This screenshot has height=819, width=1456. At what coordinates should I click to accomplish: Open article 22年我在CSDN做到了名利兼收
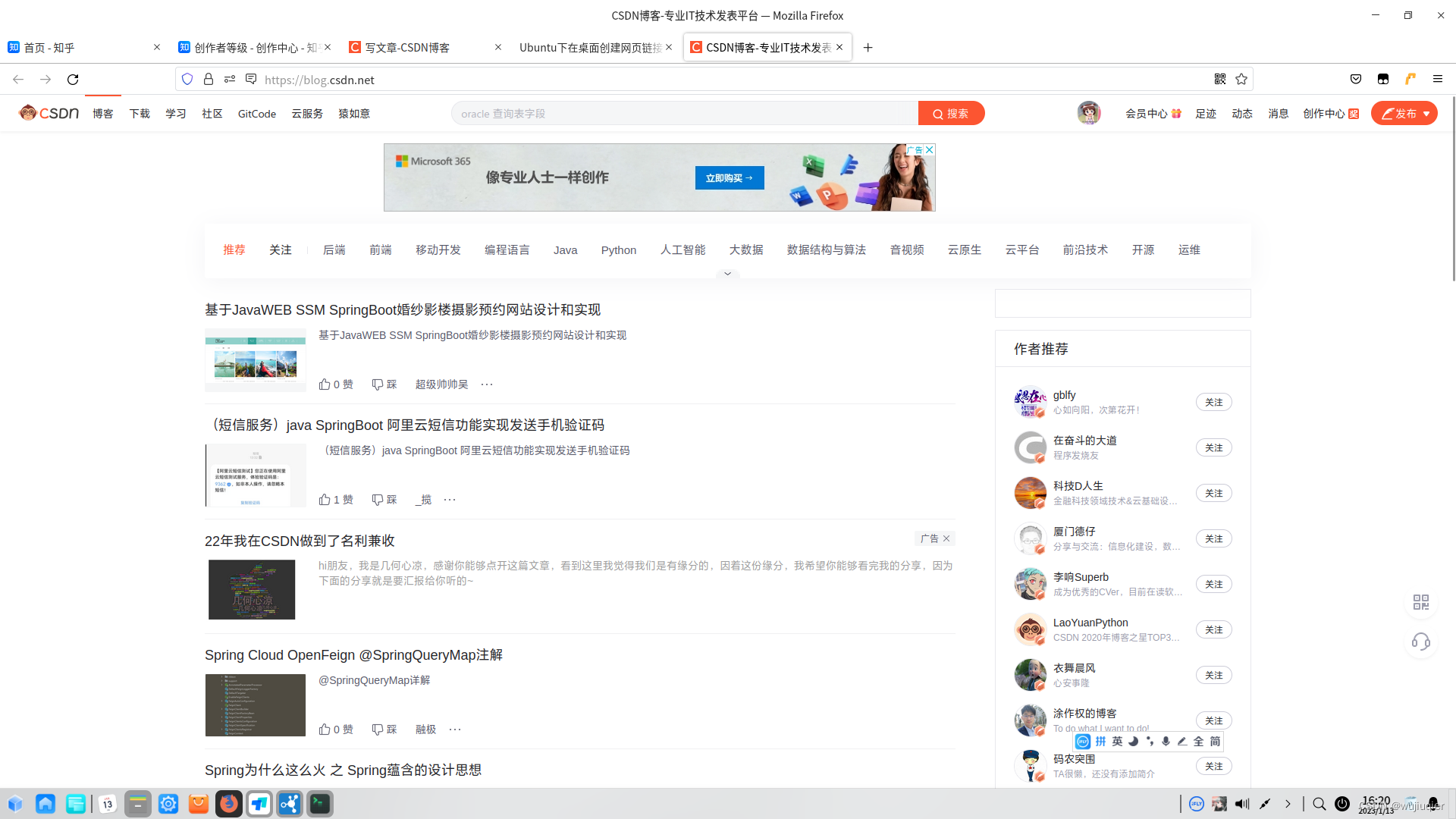tap(300, 541)
